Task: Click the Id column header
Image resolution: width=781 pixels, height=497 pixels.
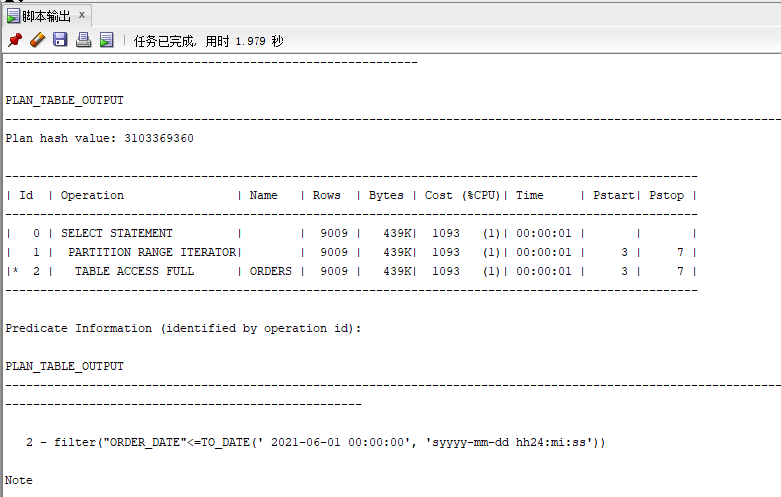Action: 26,195
